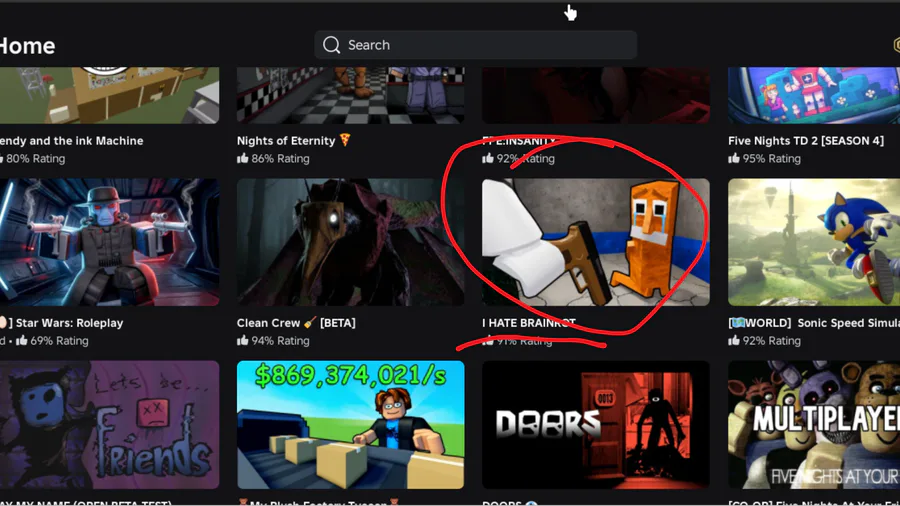Viewport: 900px width, 506px height.
Task: Open the Five Nights TD 2 thumbnail
Action: pyautogui.click(x=814, y=95)
